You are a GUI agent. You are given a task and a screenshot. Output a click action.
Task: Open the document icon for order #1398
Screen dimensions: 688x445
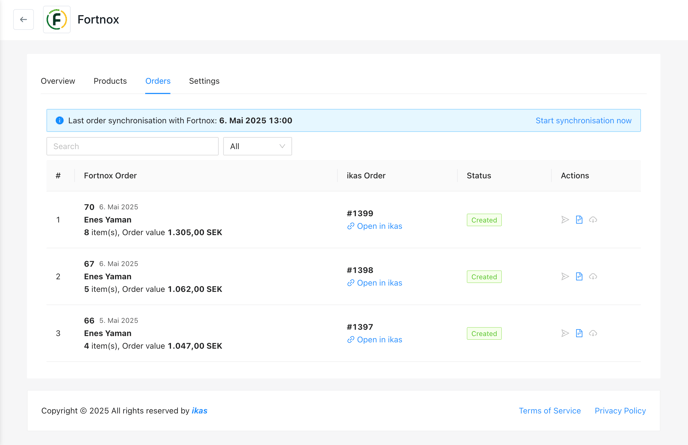point(579,276)
